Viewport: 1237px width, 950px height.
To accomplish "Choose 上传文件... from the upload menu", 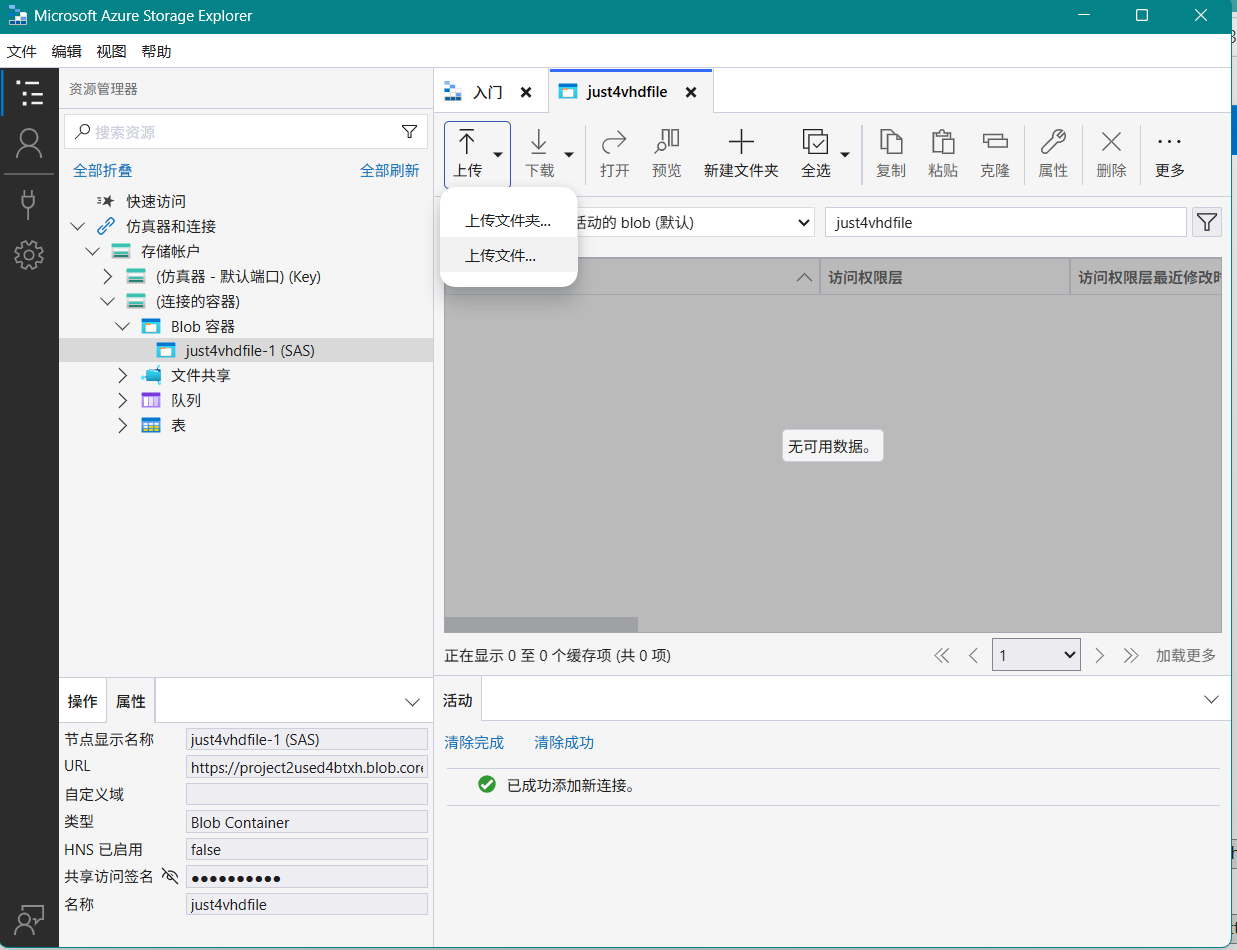I will (x=501, y=255).
